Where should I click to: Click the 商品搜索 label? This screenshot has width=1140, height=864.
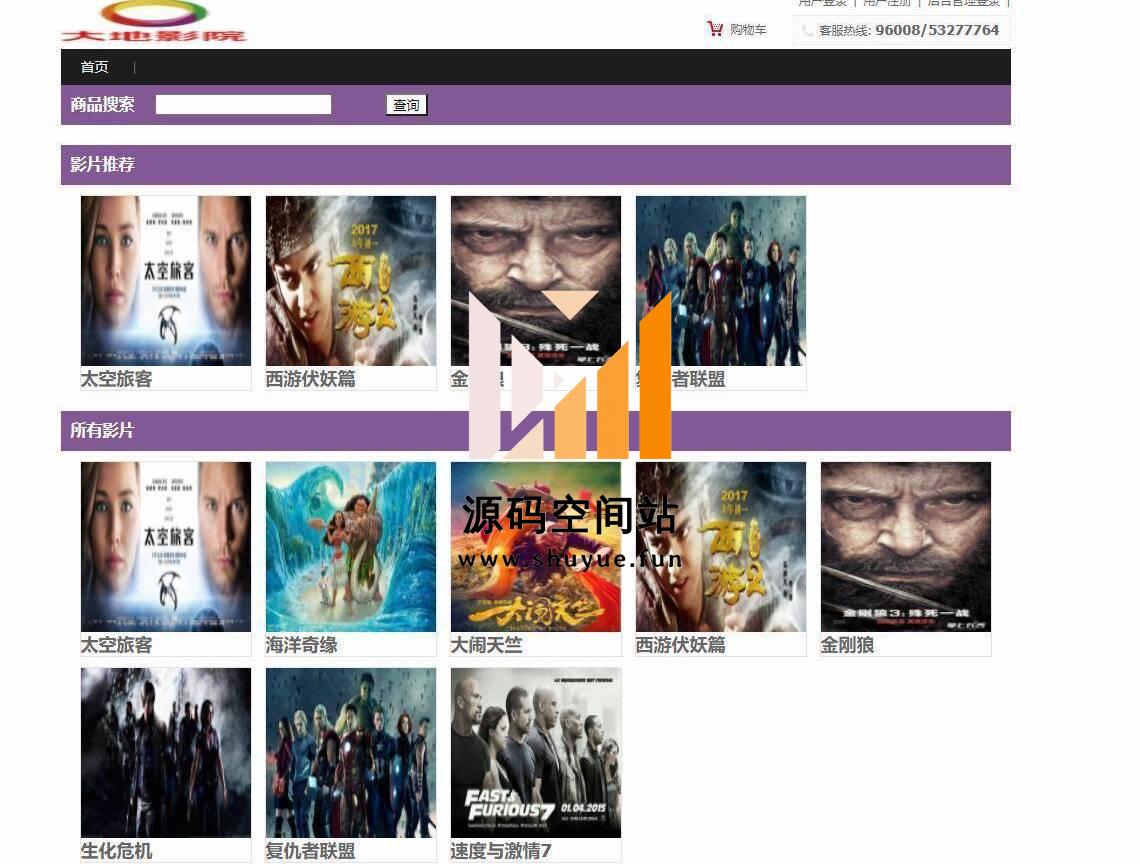coord(103,105)
